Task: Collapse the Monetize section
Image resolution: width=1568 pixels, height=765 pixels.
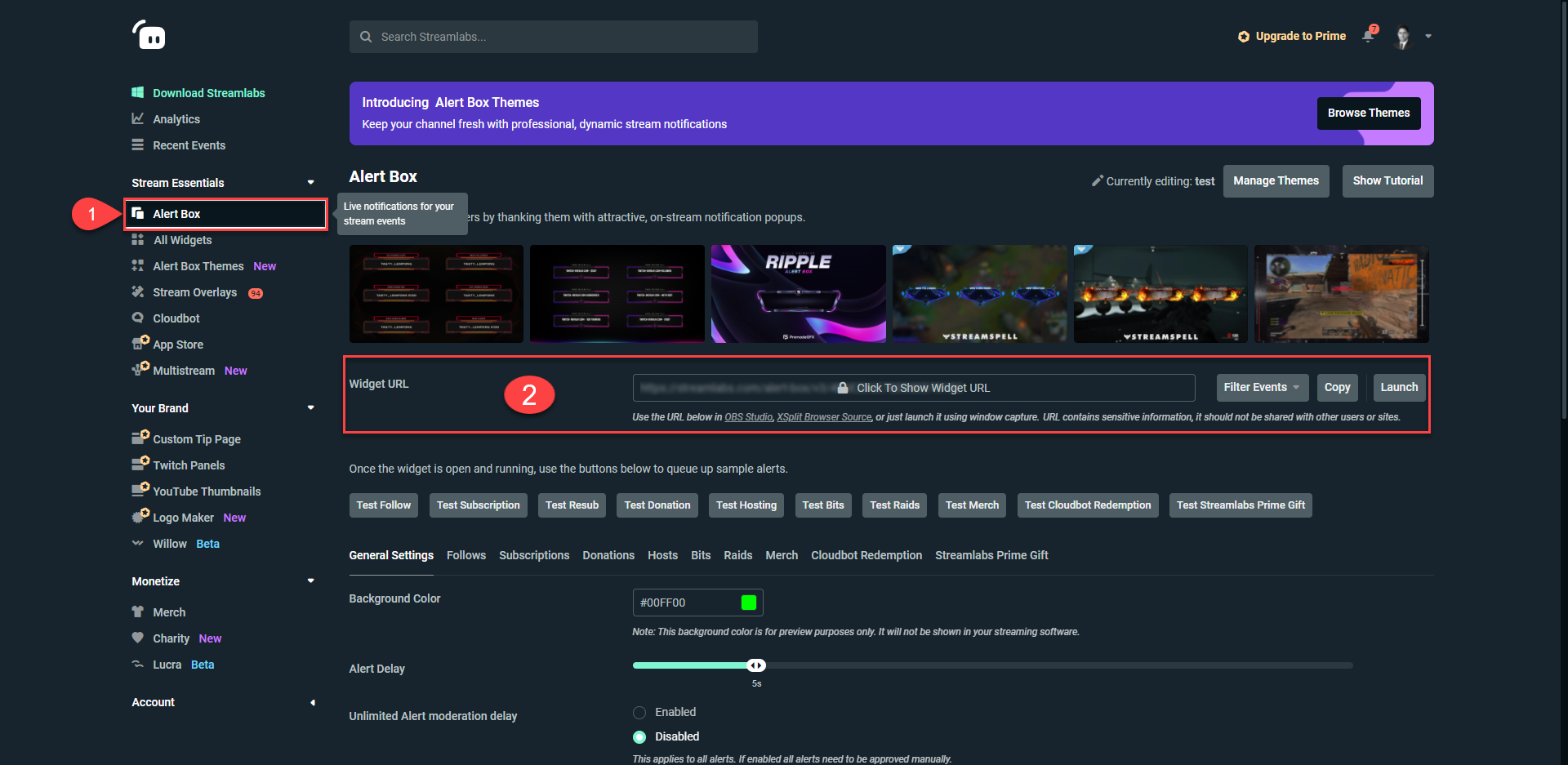Action: (x=311, y=580)
